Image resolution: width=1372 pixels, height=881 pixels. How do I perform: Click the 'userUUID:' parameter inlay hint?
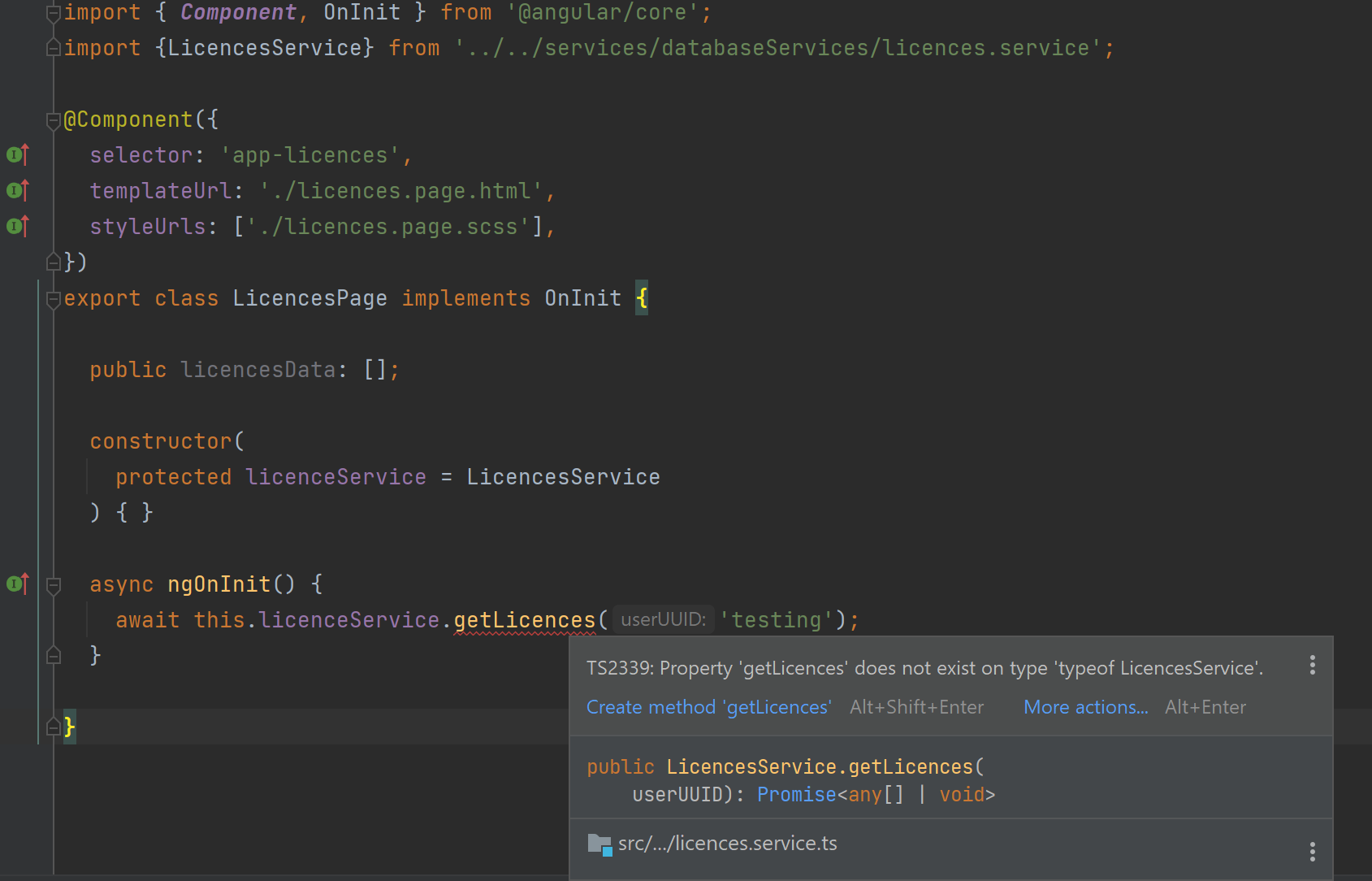click(x=664, y=619)
